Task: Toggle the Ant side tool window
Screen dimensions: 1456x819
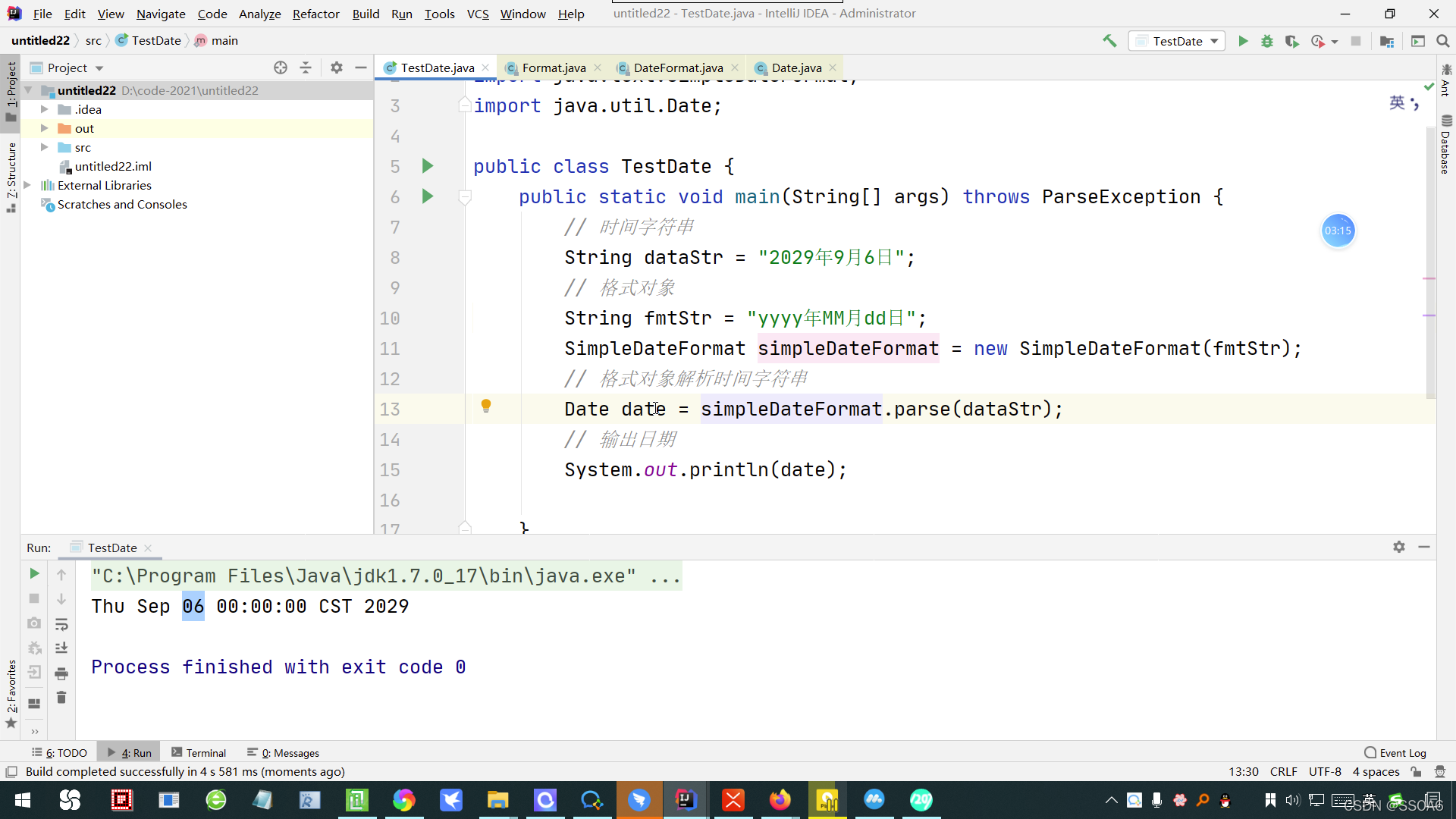Action: (x=1446, y=80)
